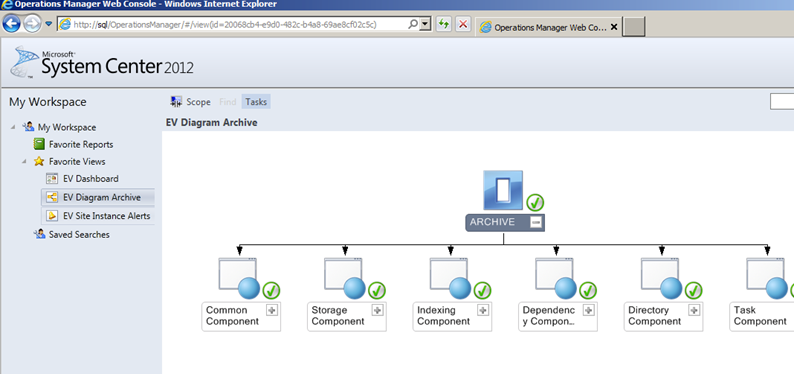The image size is (794, 374).
Task: Click the red Stop loading button
Action: pos(463,24)
